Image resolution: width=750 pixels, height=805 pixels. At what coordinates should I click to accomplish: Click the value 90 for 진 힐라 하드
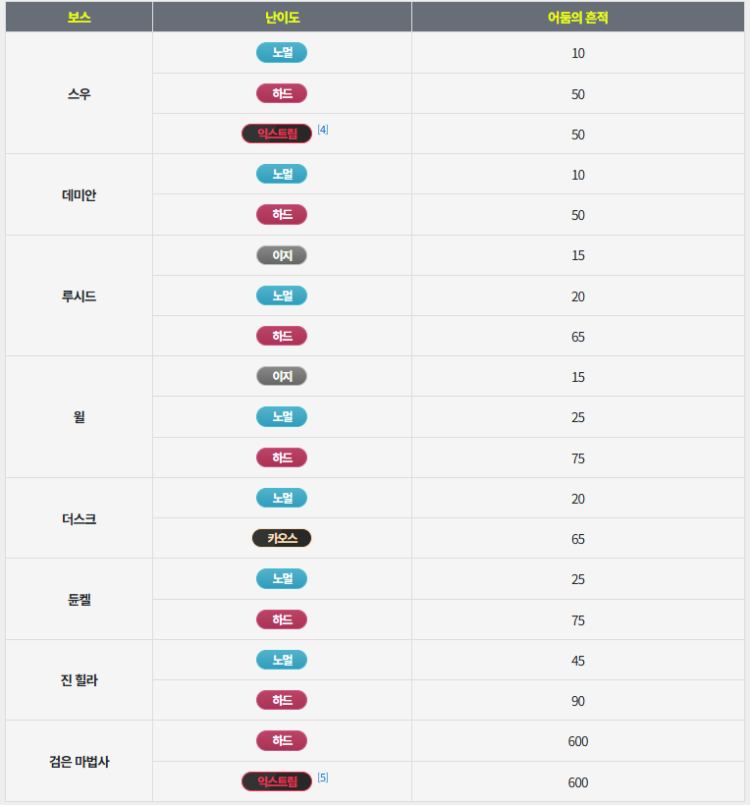[x=578, y=701]
